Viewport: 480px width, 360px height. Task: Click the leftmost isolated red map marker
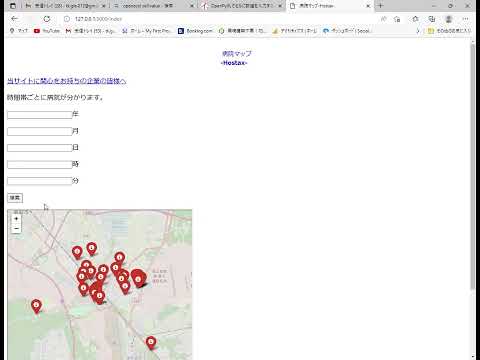[36, 306]
